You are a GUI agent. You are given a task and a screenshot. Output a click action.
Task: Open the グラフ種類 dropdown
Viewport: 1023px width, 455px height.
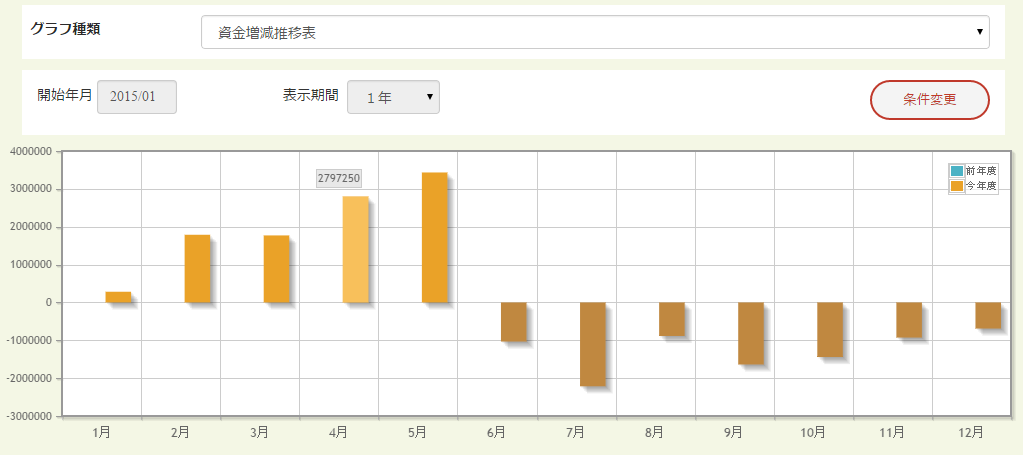point(594,32)
